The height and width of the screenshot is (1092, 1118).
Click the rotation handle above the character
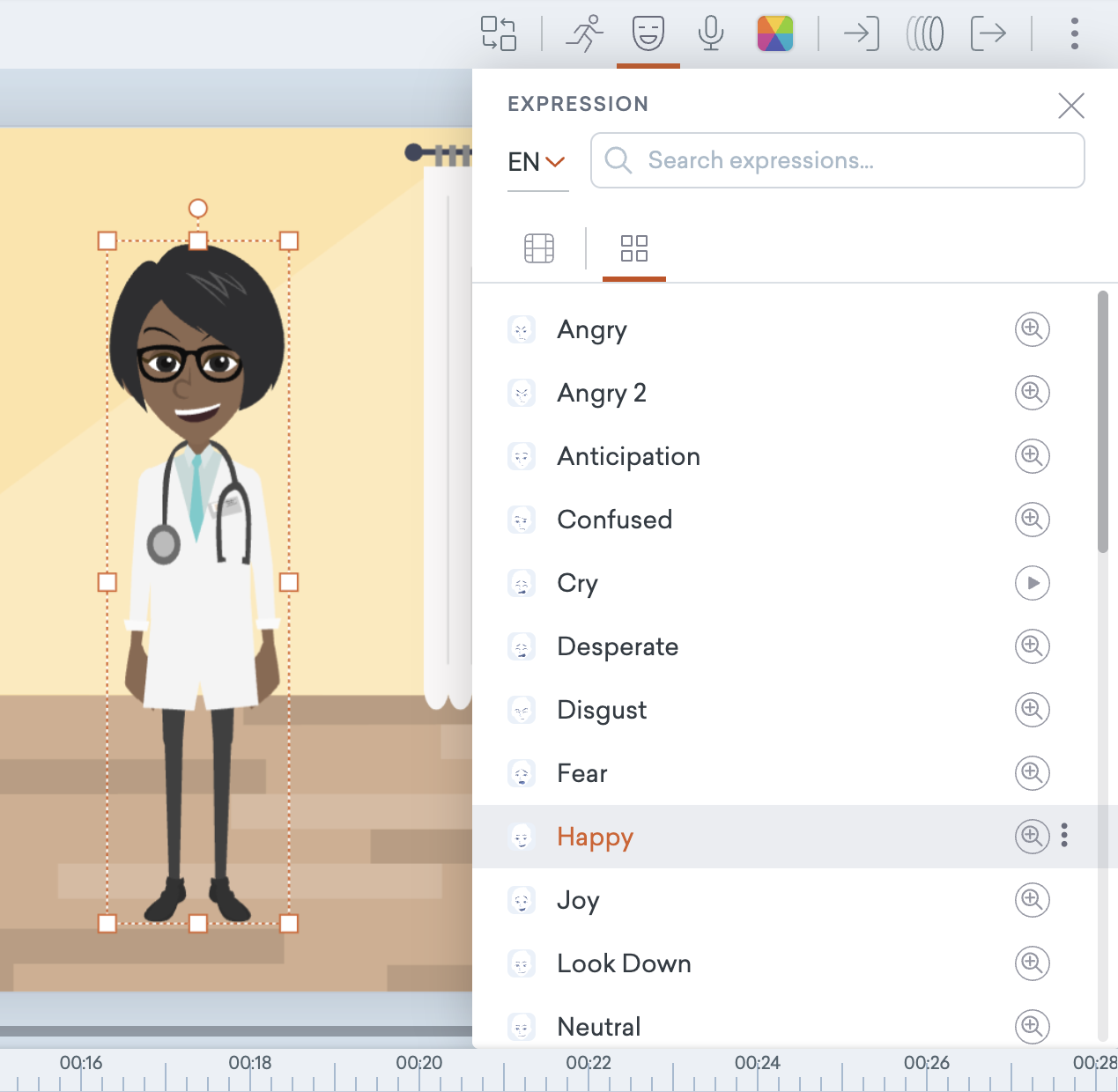tap(198, 208)
